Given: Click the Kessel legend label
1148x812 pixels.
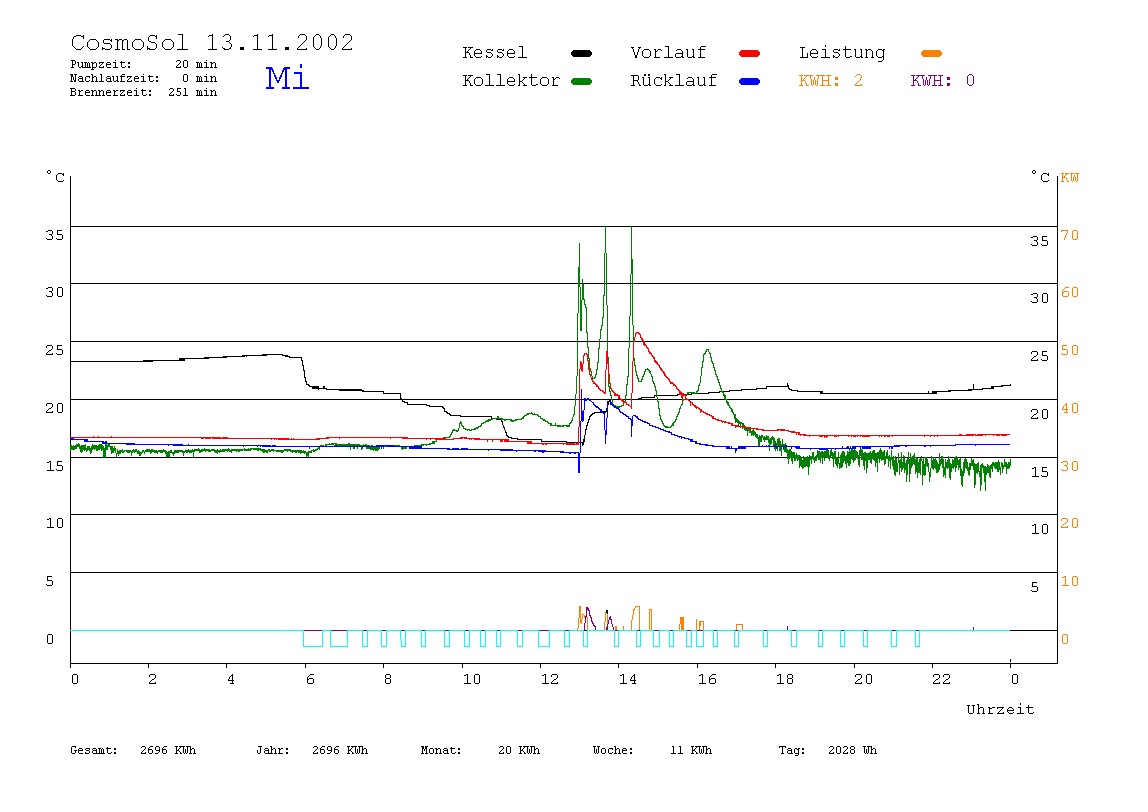Looking at the screenshot, I should coord(494,53).
